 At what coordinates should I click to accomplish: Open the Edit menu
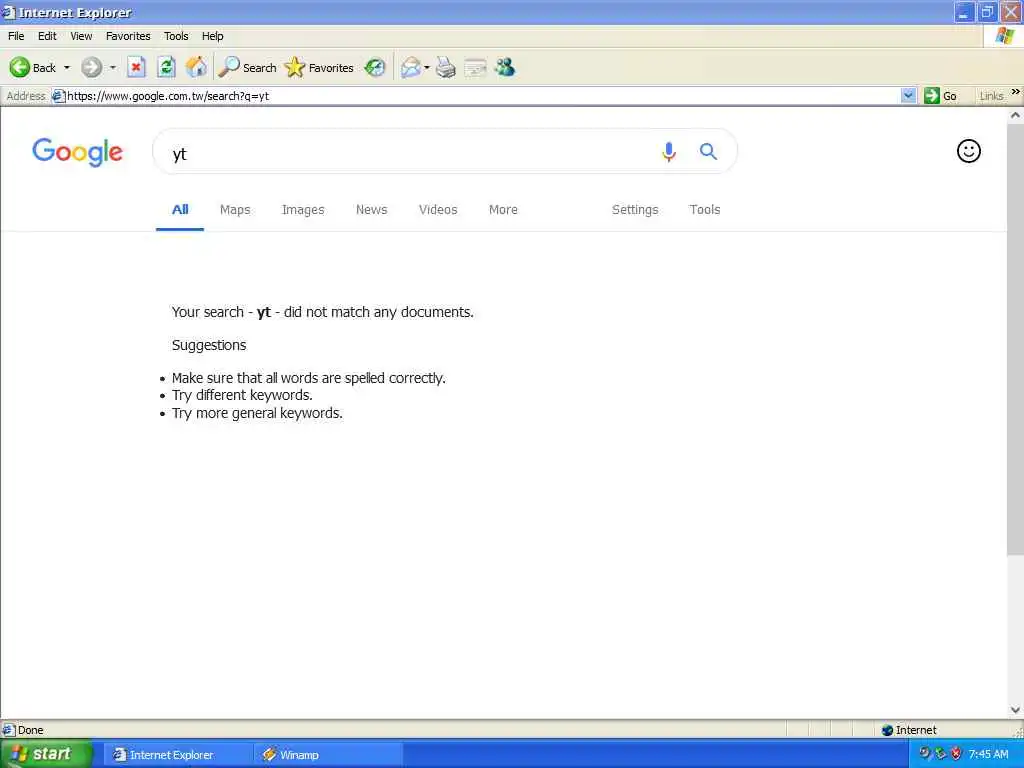(x=47, y=36)
